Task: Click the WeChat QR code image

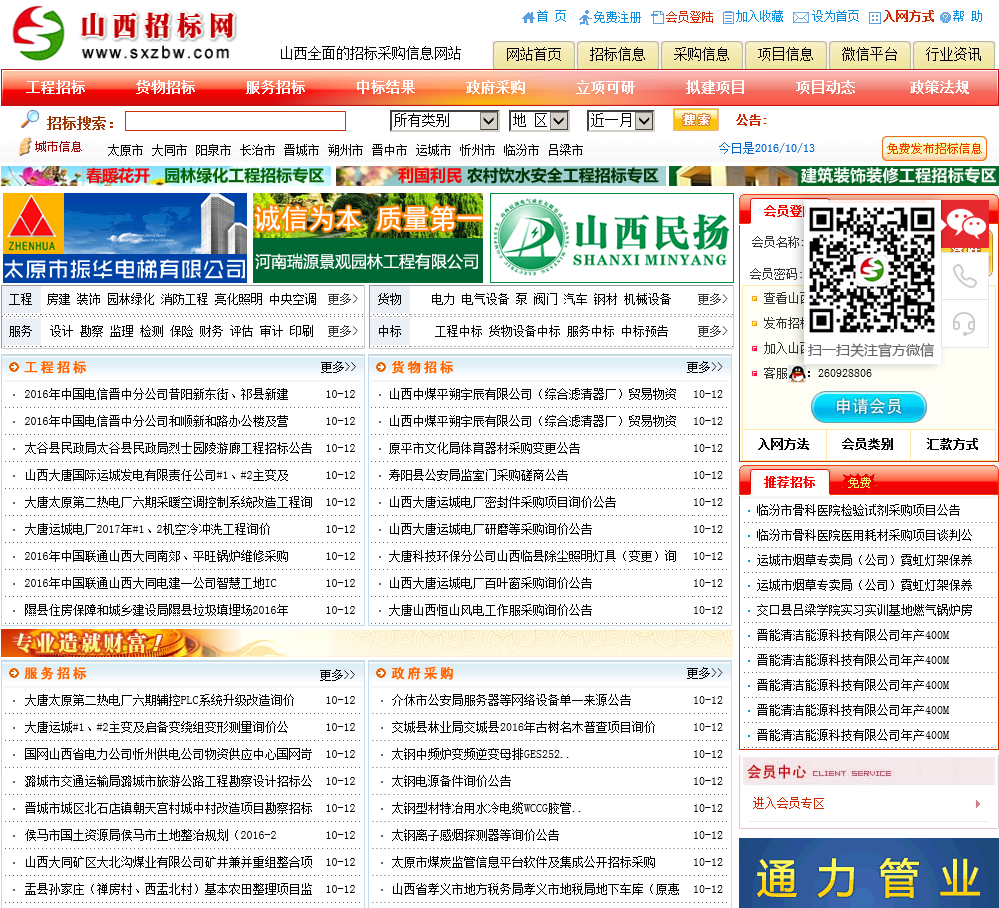Action: point(871,271)
